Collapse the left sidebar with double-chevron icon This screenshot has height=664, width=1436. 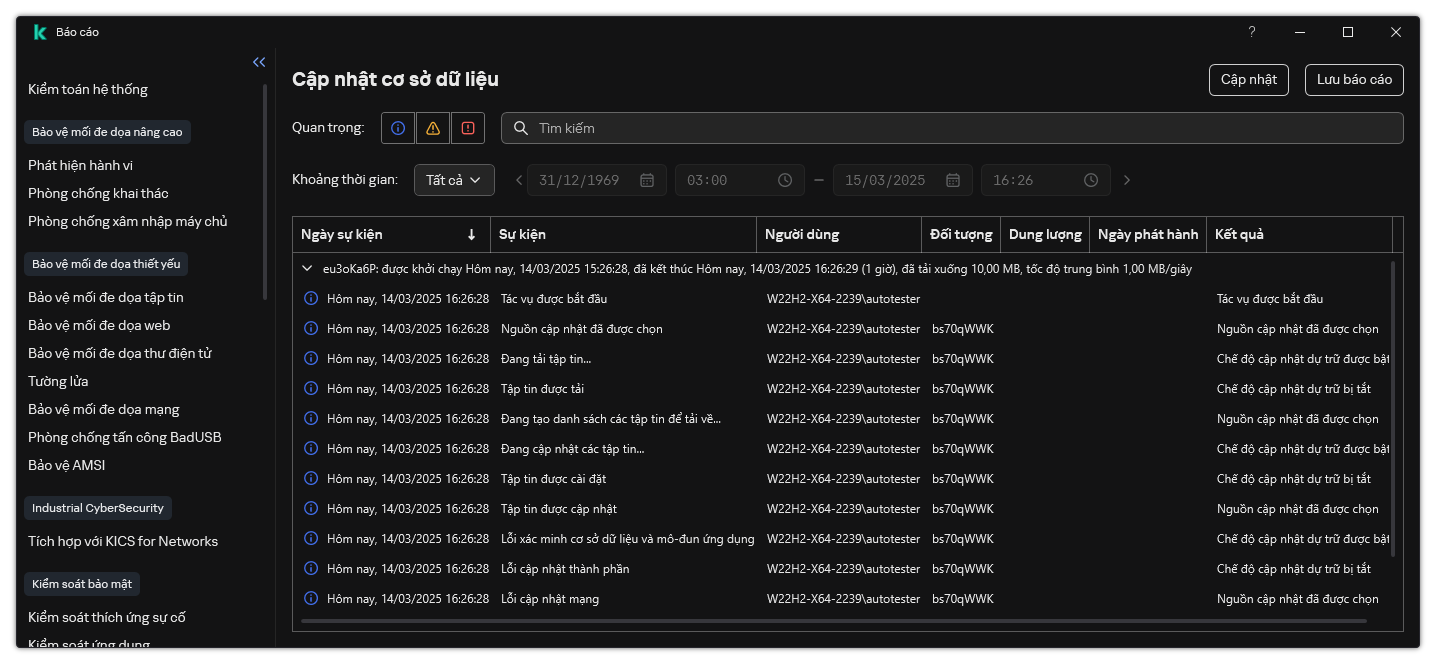pos(259,62)
